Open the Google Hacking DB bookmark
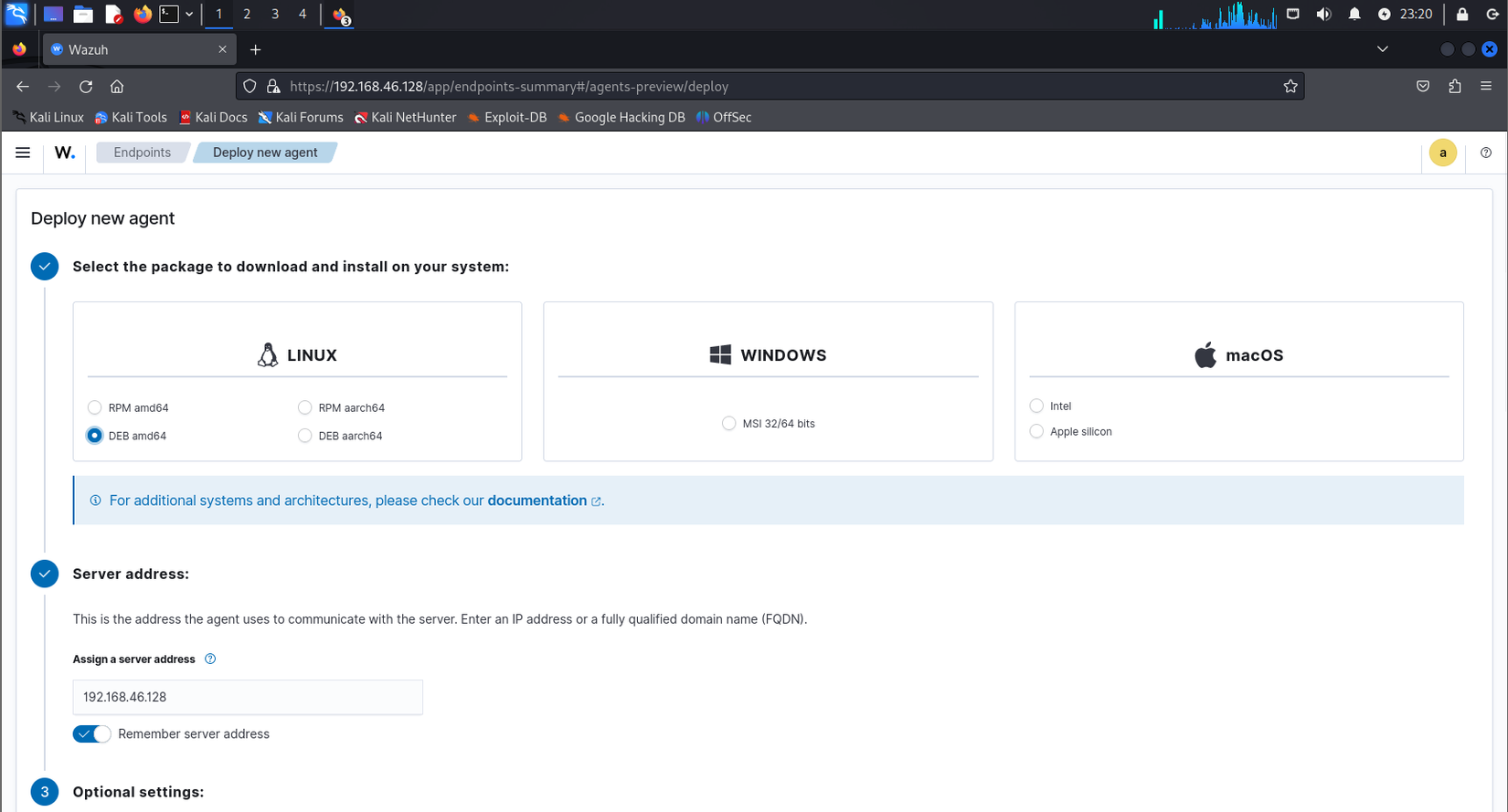The image size is (1508, 812). pyautogui.click(x=621, y=117)
